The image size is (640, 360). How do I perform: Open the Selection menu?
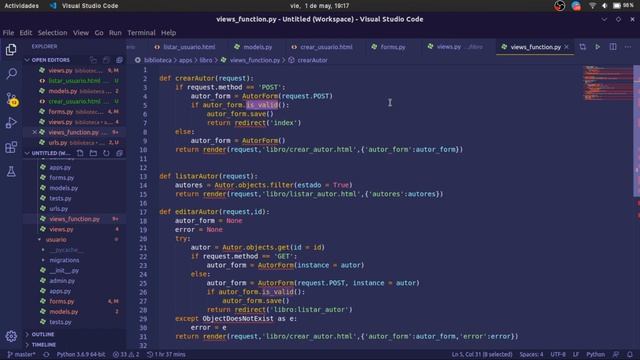pos(52,33)
